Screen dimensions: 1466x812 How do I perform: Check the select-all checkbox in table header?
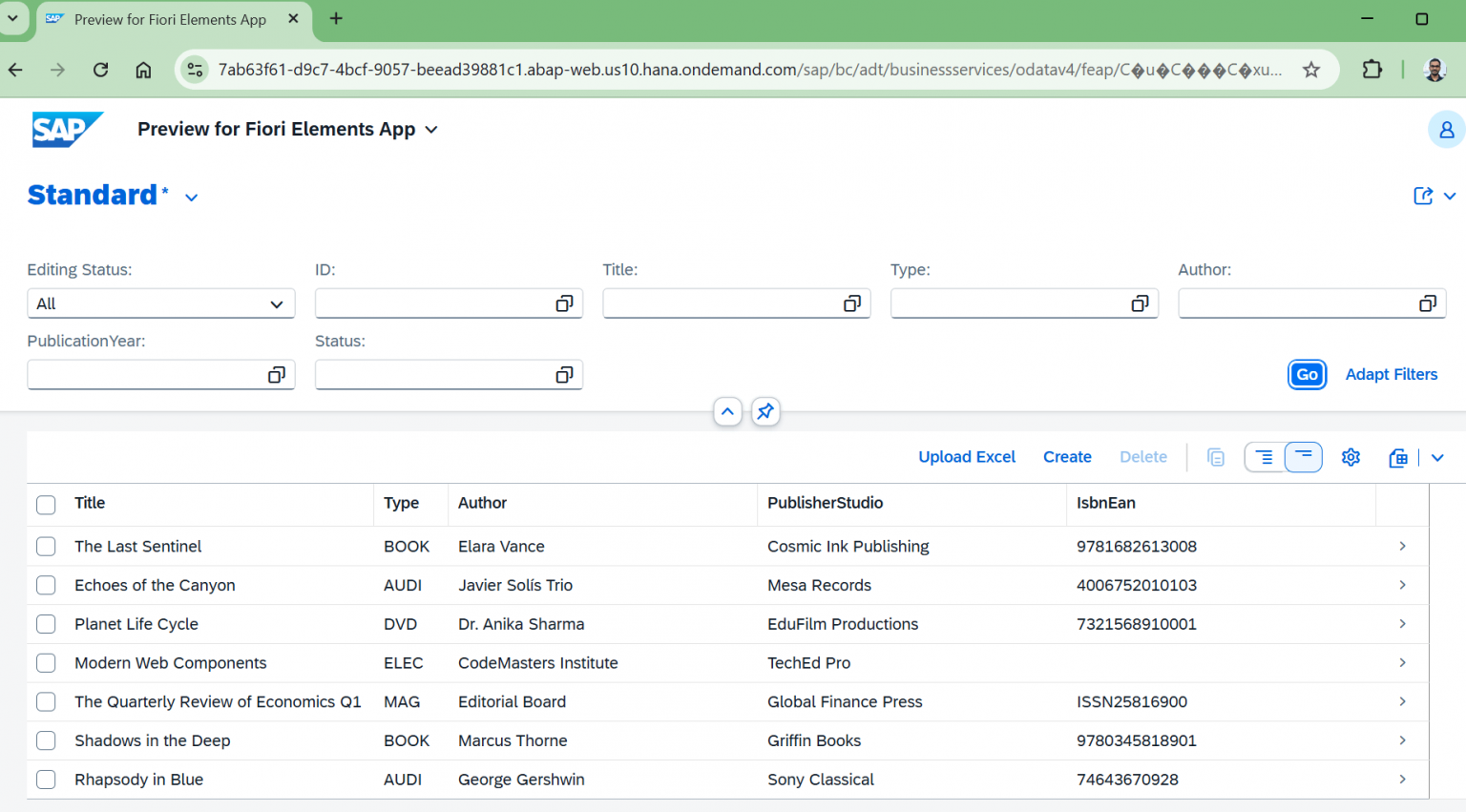tap(45, 505)
